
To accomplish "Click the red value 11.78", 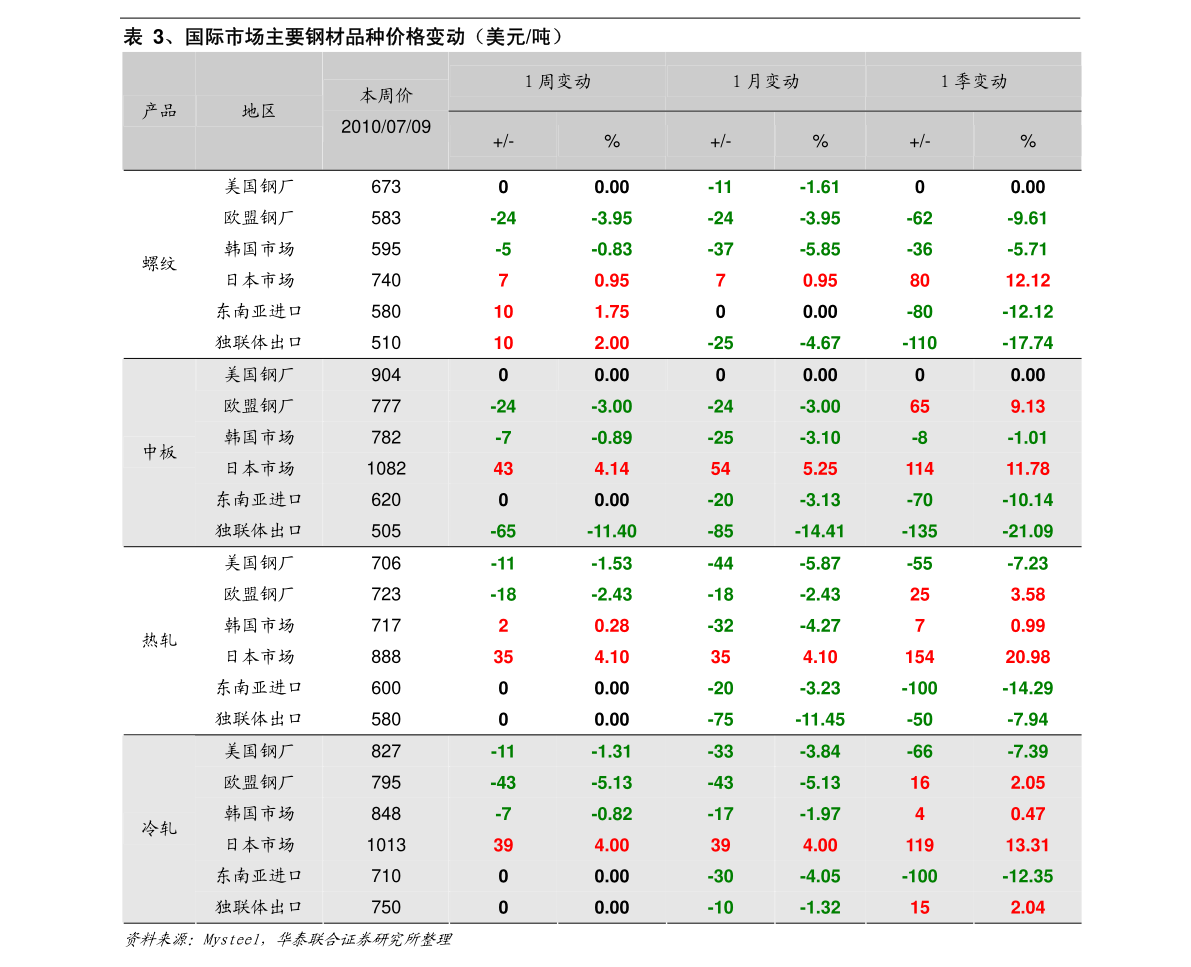I will click(1028, 469).
